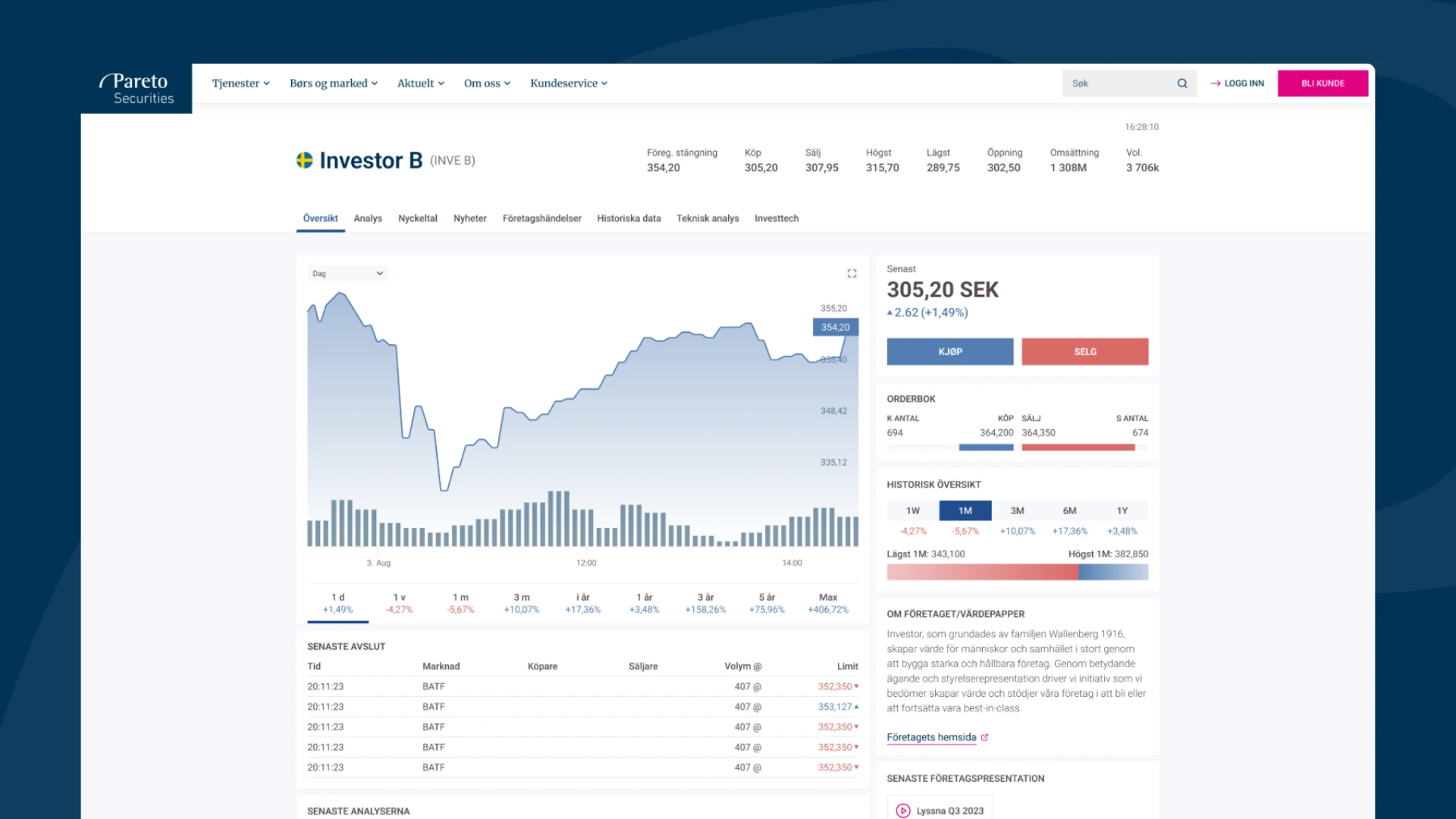Image resolution: width=1456 pixels, height=819 pixels.
Task: Click the play icon for Lyssna Q3 2023
Action: [x=902, y=811]
